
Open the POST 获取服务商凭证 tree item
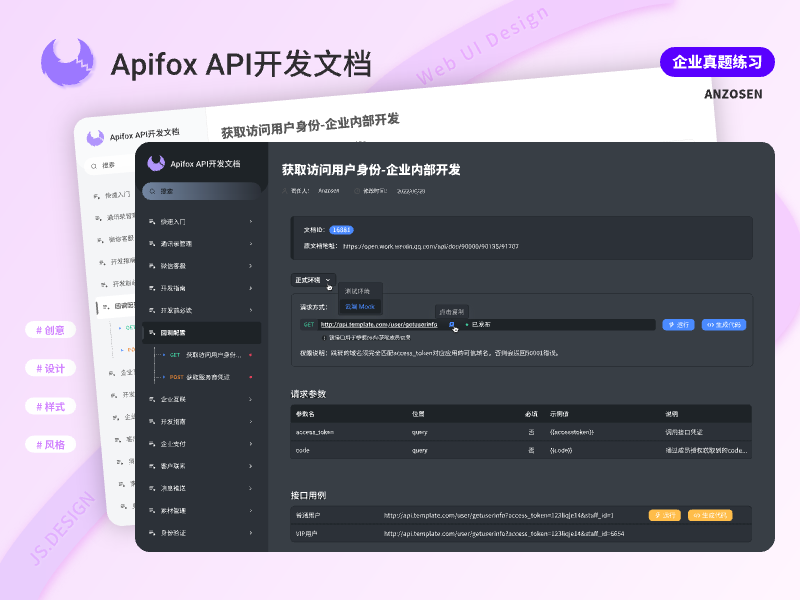point(206,377)
